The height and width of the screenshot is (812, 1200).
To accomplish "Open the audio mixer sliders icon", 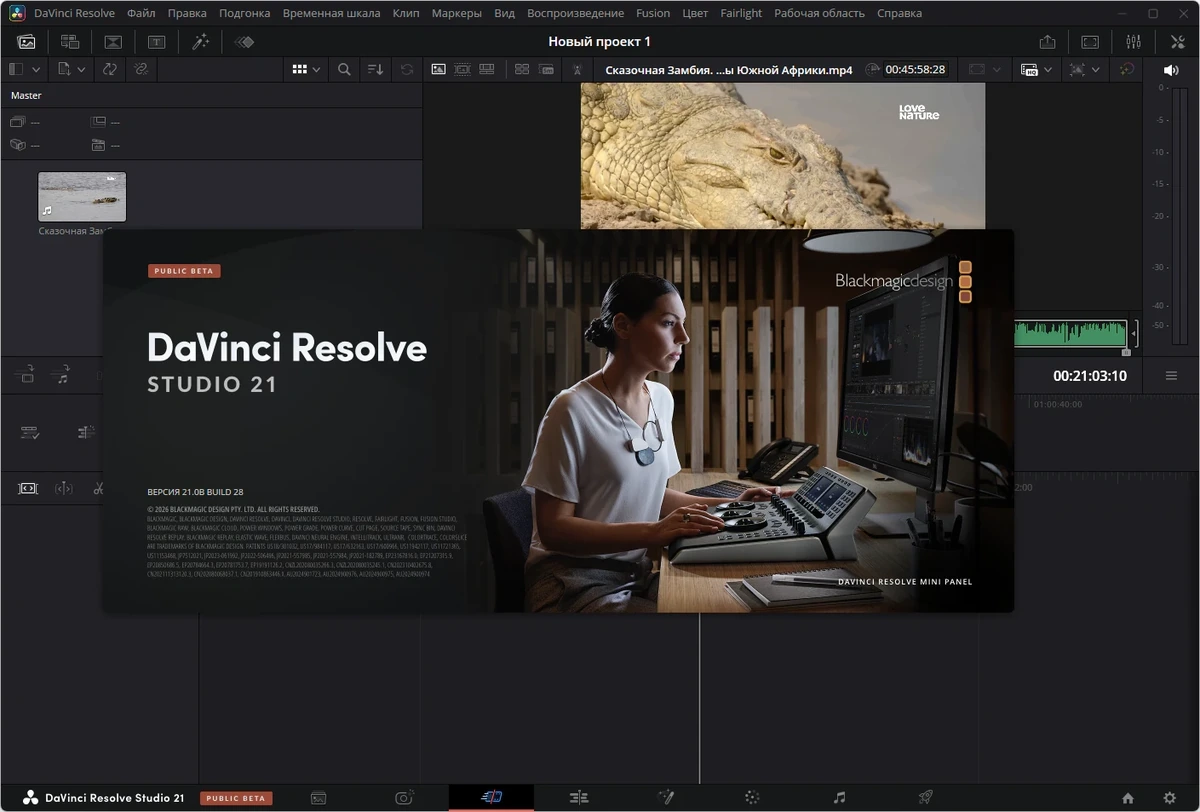I will click(x=1133, y=42).
